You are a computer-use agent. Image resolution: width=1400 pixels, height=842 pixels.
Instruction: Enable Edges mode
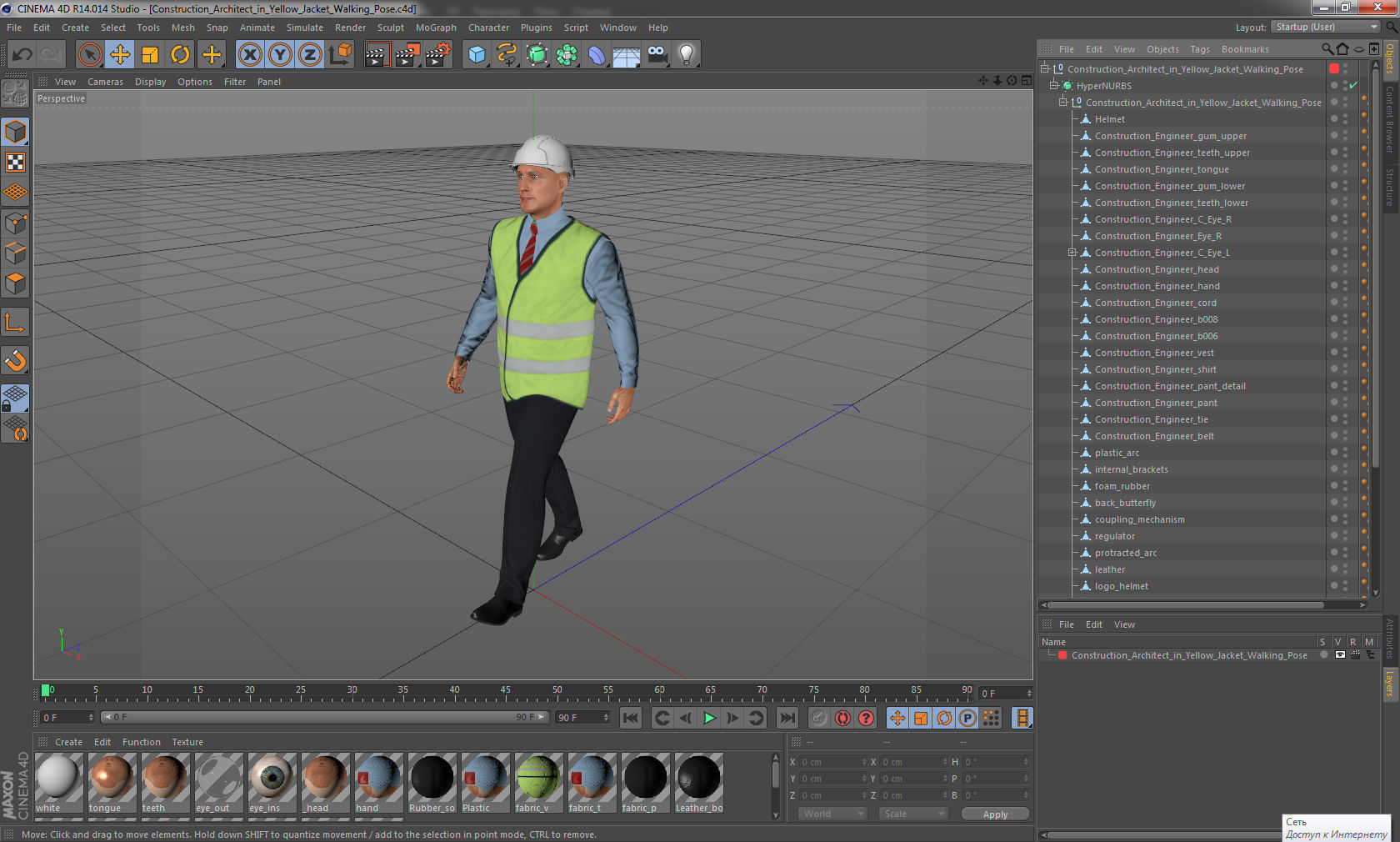coord(15,253)
